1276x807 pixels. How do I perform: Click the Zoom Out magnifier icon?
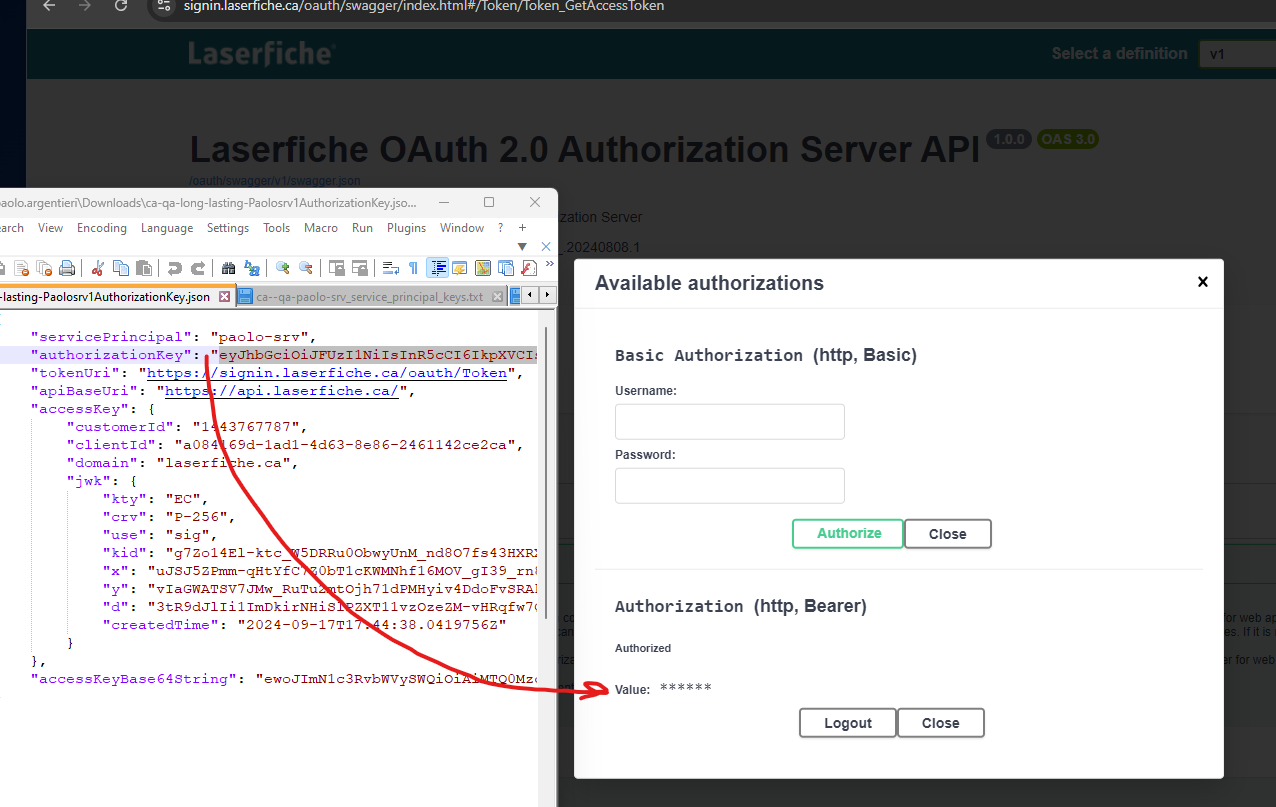(306, 268)
